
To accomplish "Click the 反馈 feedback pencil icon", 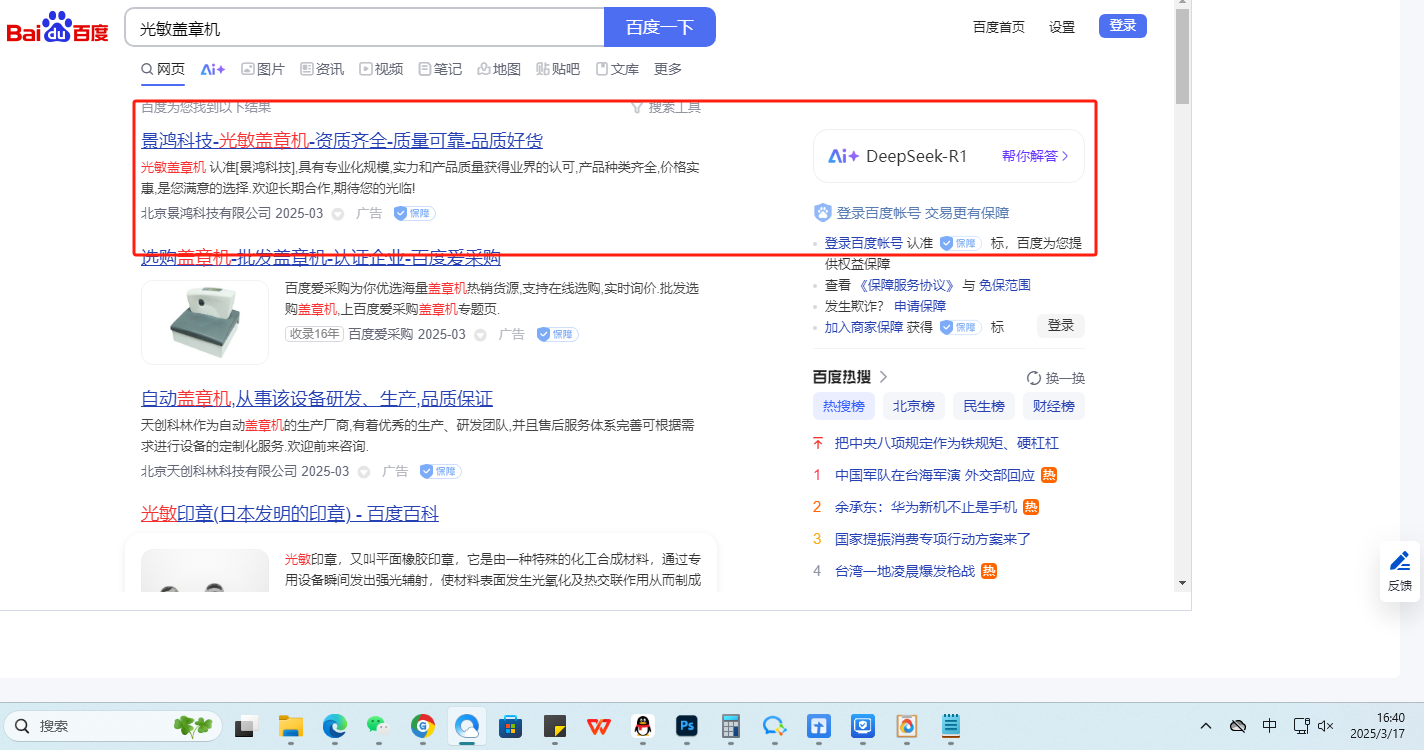I will [1400, 561].
